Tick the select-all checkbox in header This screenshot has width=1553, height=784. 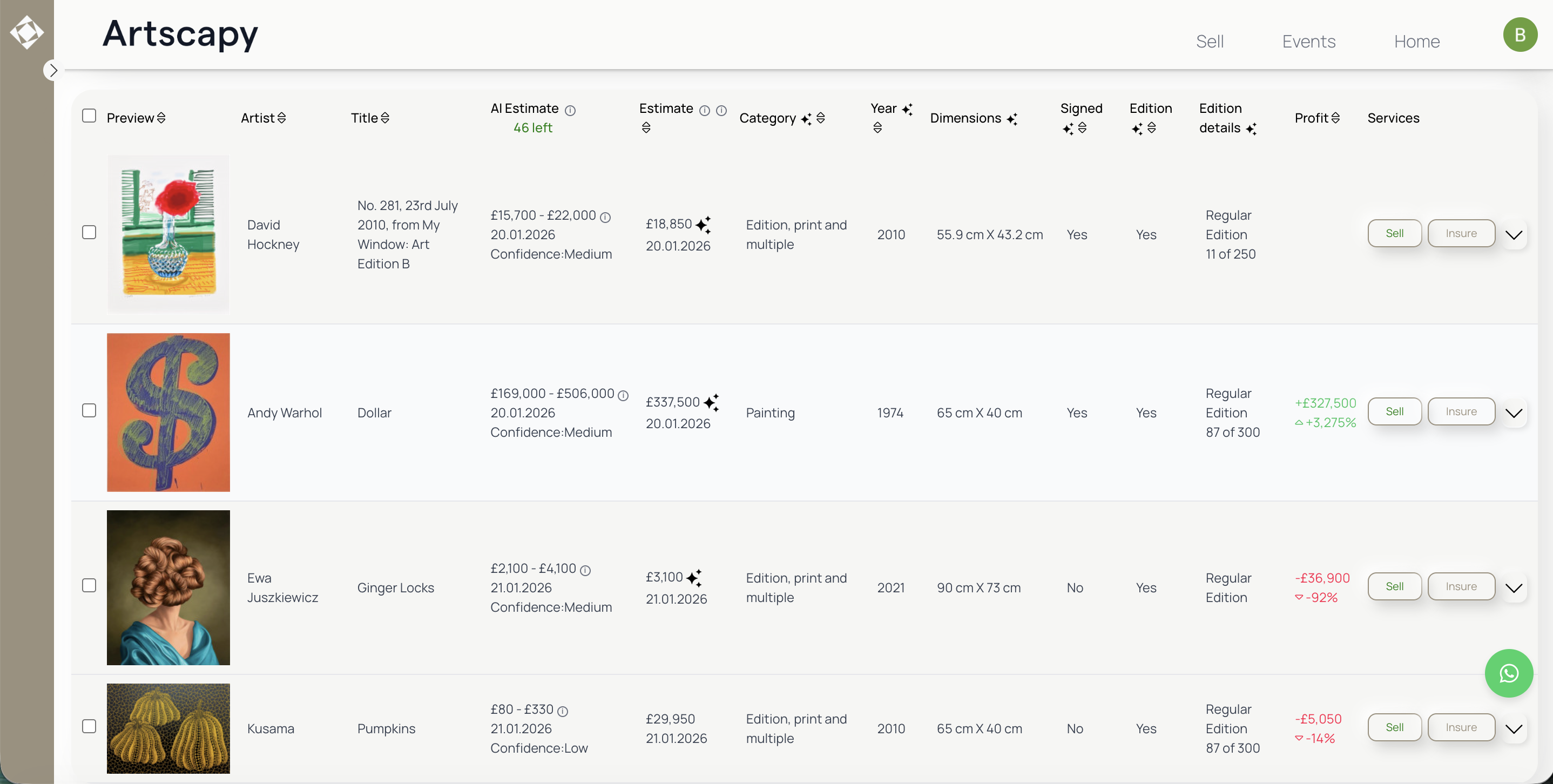pos(89,116)
